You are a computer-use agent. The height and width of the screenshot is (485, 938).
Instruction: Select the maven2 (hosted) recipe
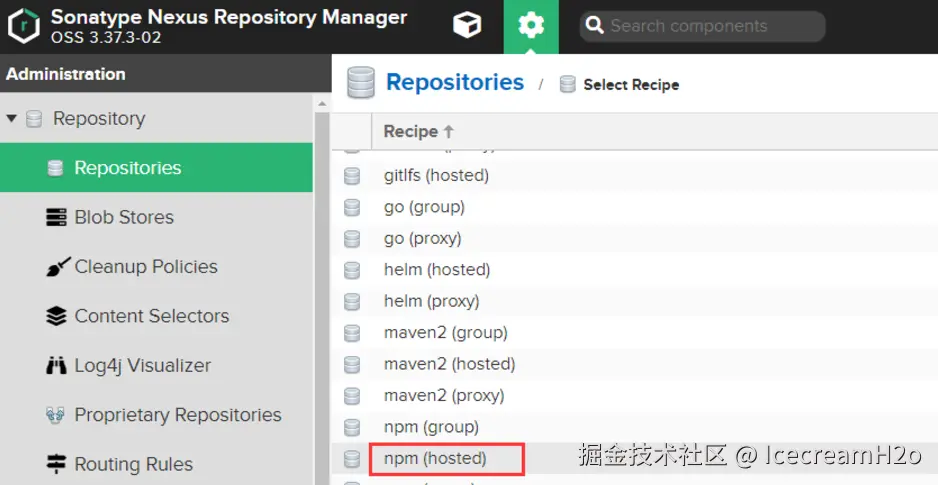pyautogui.click(x=449, y=364)
